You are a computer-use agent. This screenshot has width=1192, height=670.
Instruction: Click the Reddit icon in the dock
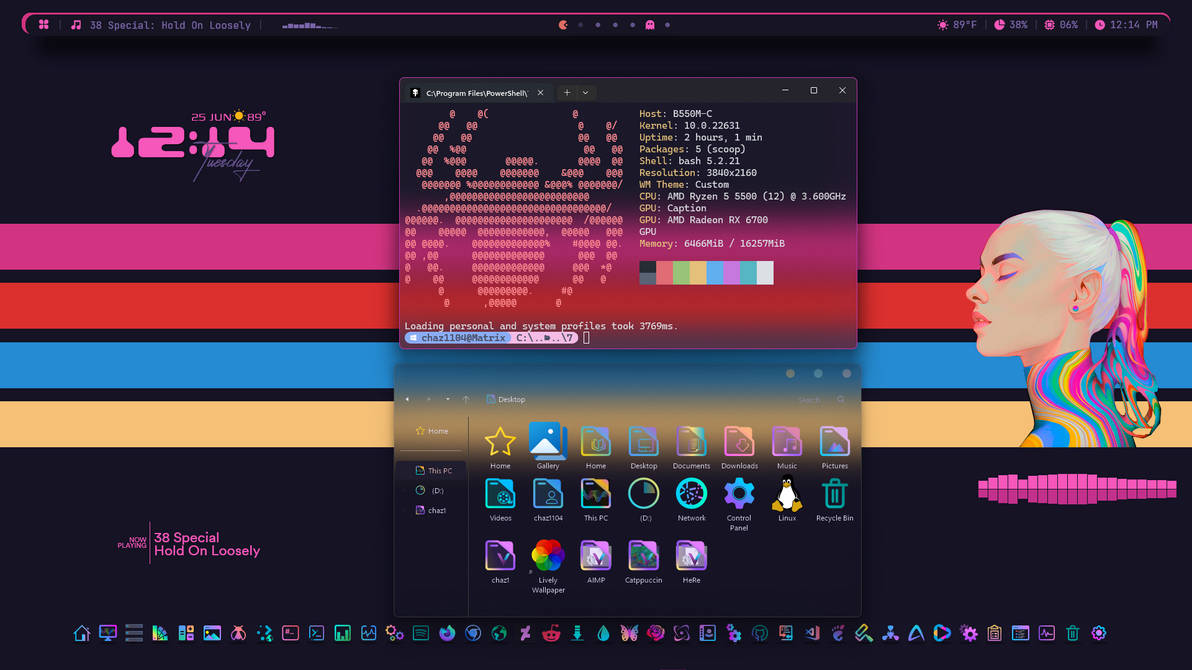click(x=551, y=633)
